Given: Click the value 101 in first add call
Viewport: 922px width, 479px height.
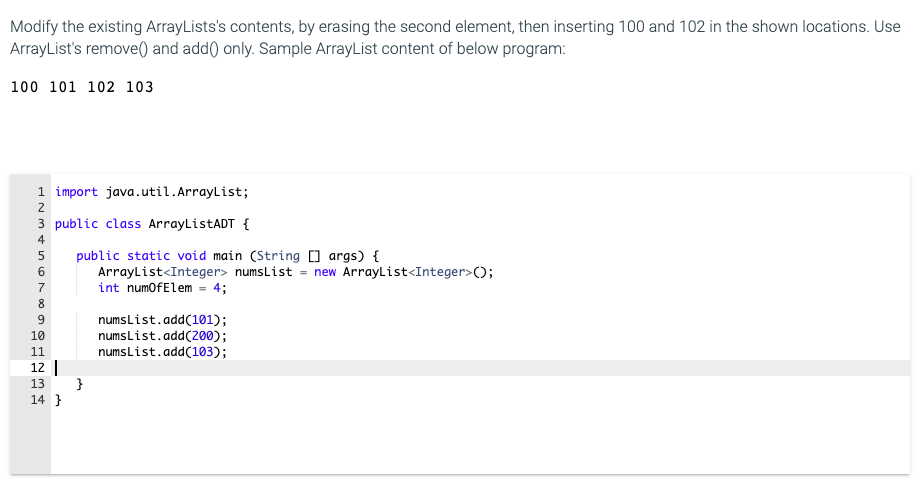Looking at the screenshot, I should 202,320.
